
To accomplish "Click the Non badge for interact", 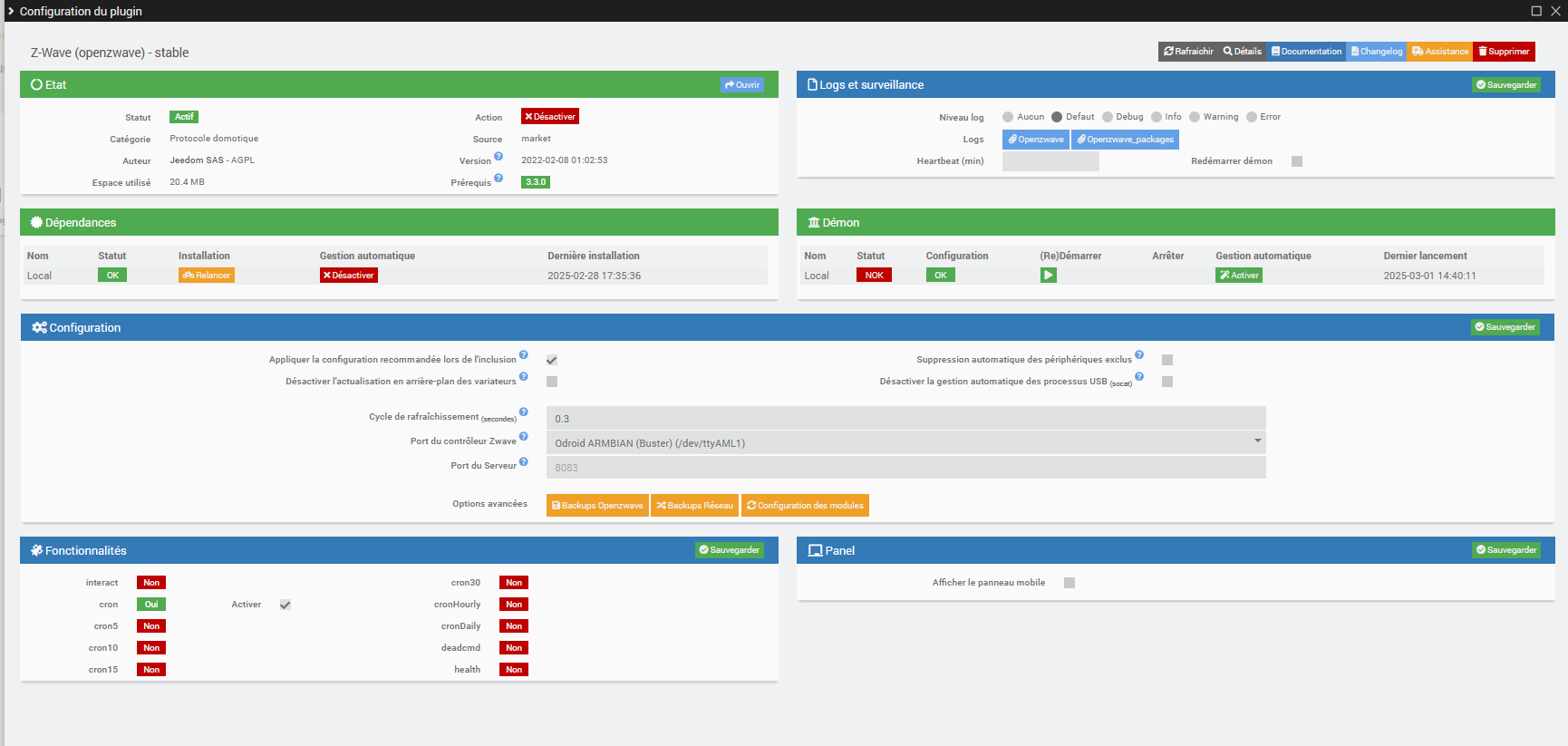I will coord(151,583).
